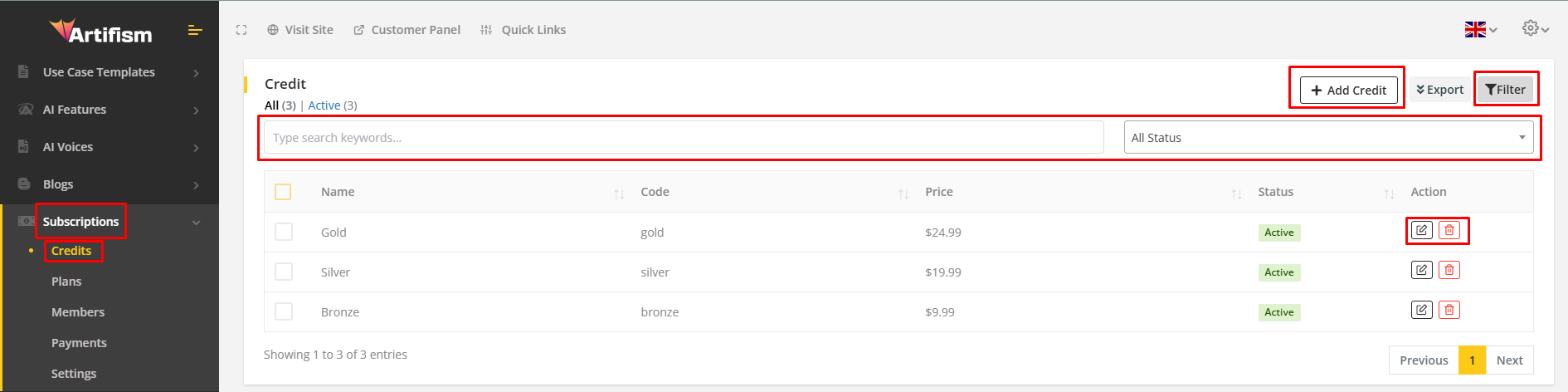1568x392 pixels.
Task: Open the language flag dropdown
Action: (1480, 30)
